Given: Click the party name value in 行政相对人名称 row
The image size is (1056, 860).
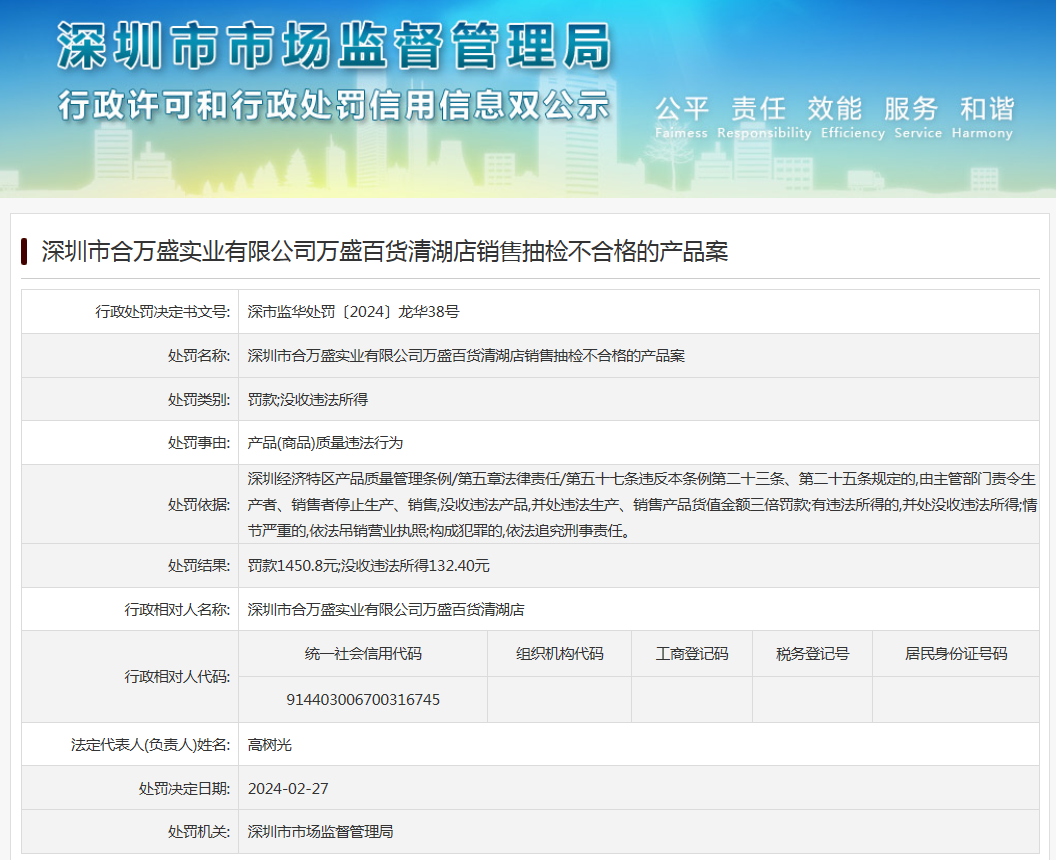Looking at the screenshot, I should [x=386, y=609].
